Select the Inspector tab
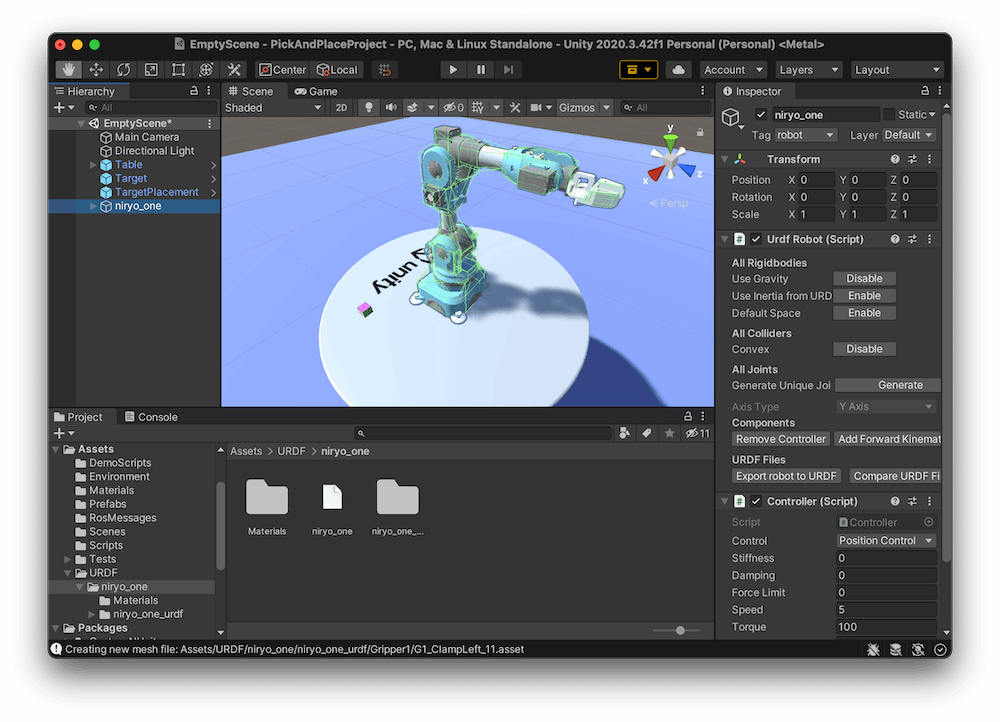This screenshot has width=1000, height=722. 752,91
